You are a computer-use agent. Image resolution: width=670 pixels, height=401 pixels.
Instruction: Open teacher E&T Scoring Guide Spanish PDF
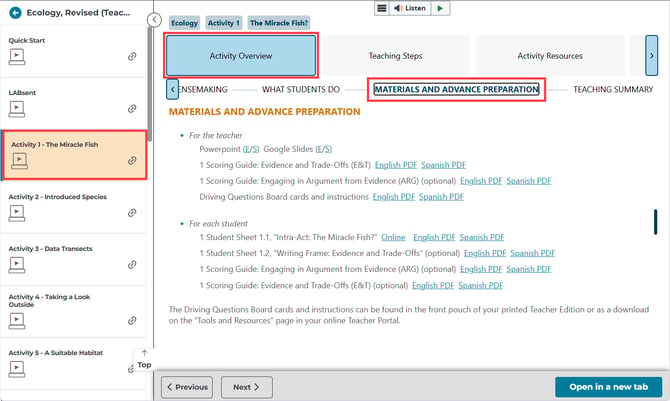443,165
